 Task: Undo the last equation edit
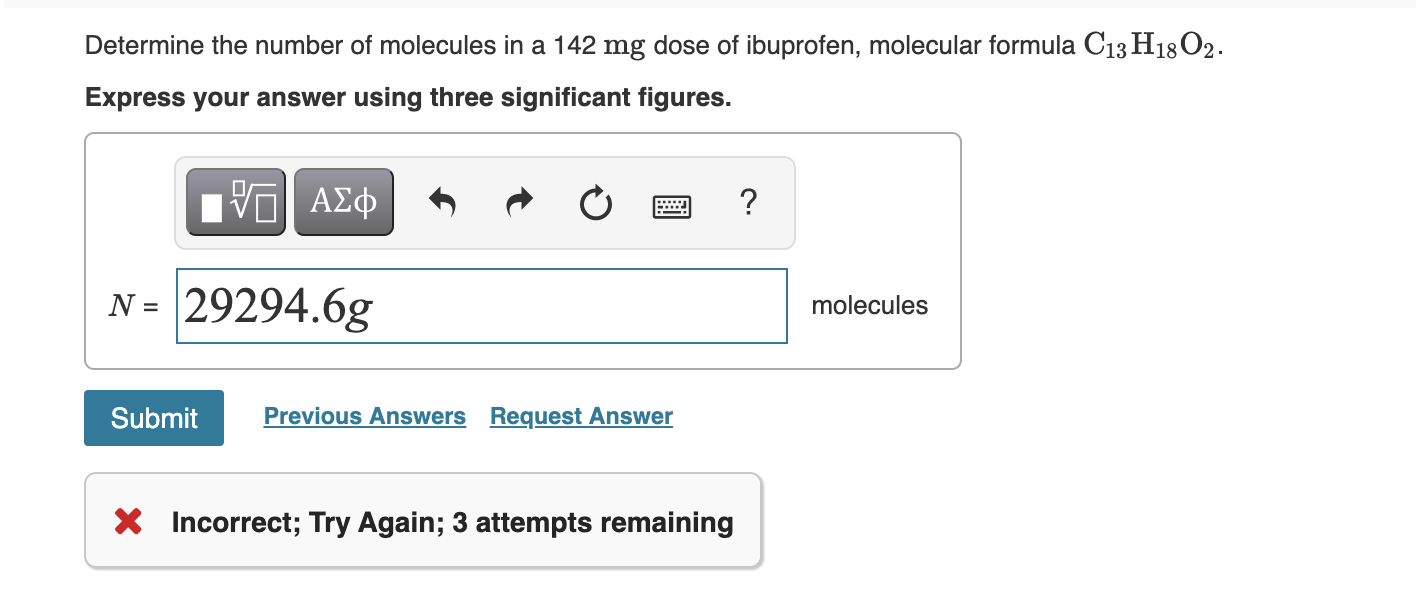pos(443,202)
